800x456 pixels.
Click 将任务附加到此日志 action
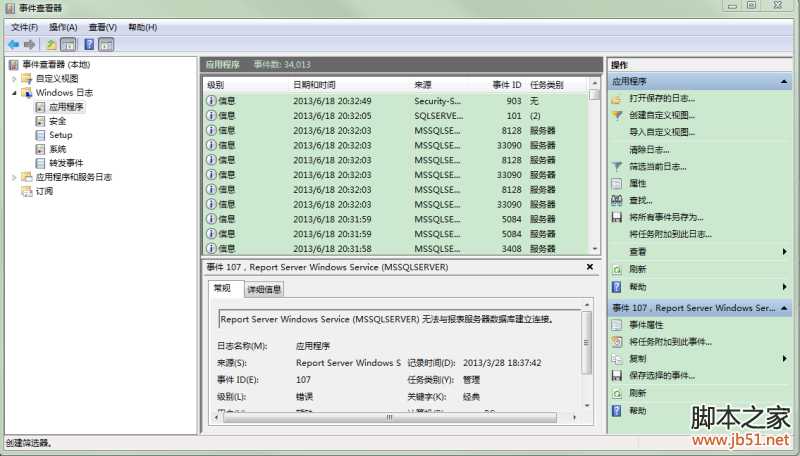coord(670,234)
